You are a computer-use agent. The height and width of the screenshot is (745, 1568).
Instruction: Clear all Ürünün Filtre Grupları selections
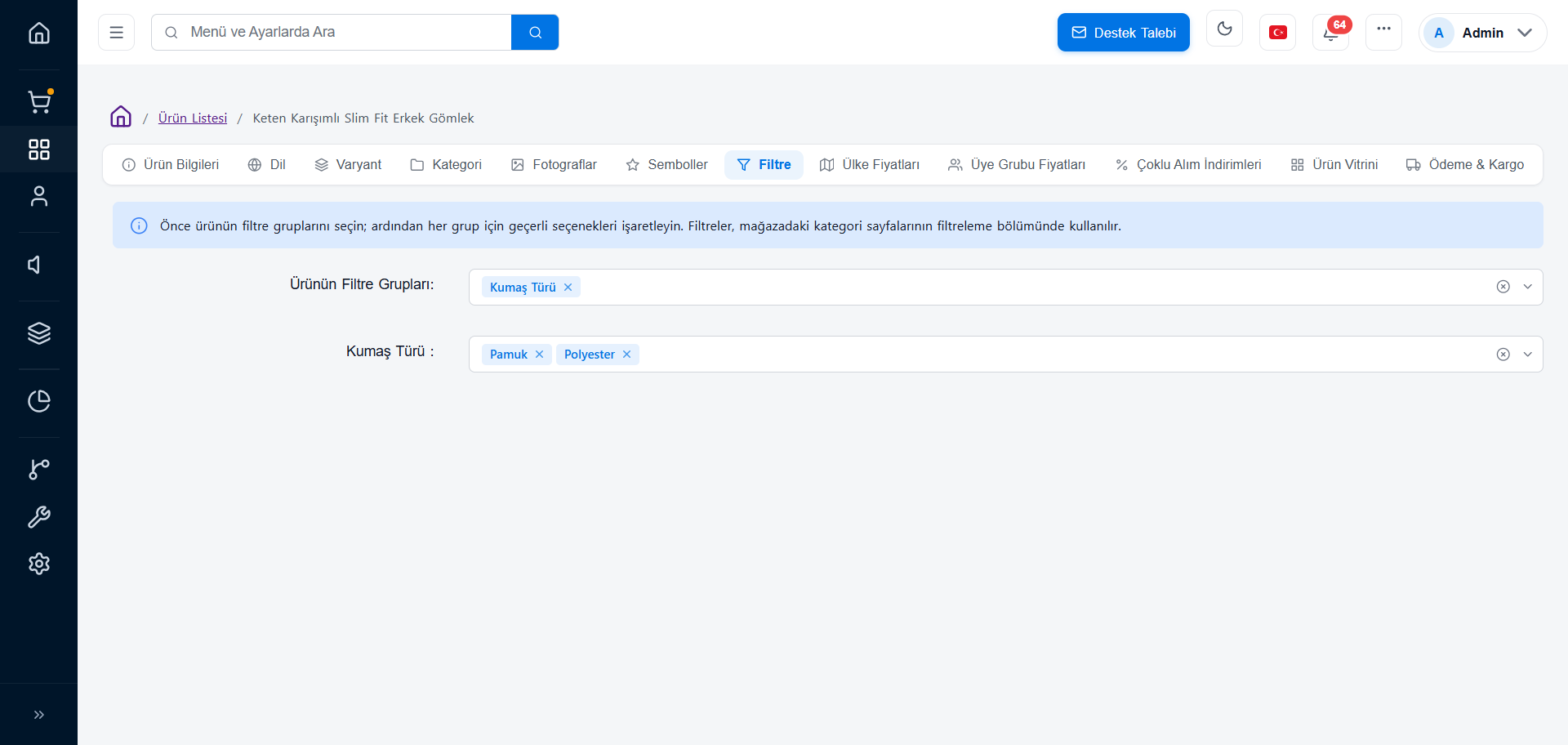(1503, 287)
